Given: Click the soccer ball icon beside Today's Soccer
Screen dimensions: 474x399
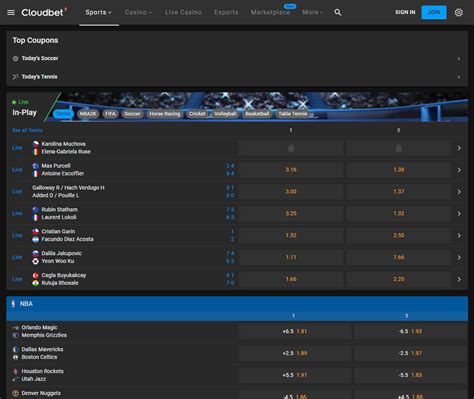Looking at the screenshot, I should pyautogui.click(x=15, y=59).
